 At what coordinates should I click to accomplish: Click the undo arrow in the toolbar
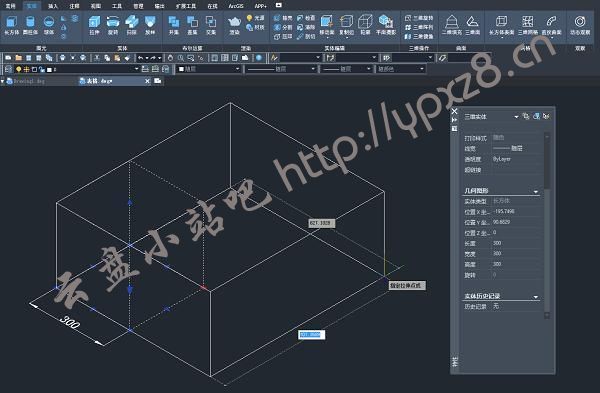[140, 58]
